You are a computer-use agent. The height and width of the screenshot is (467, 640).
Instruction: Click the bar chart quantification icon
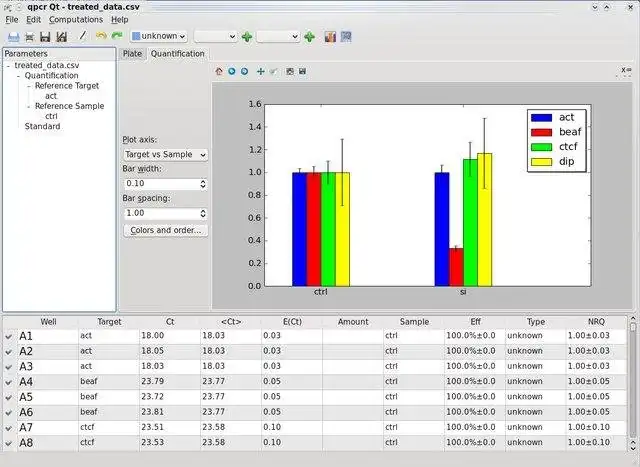(x=330, y=37)
